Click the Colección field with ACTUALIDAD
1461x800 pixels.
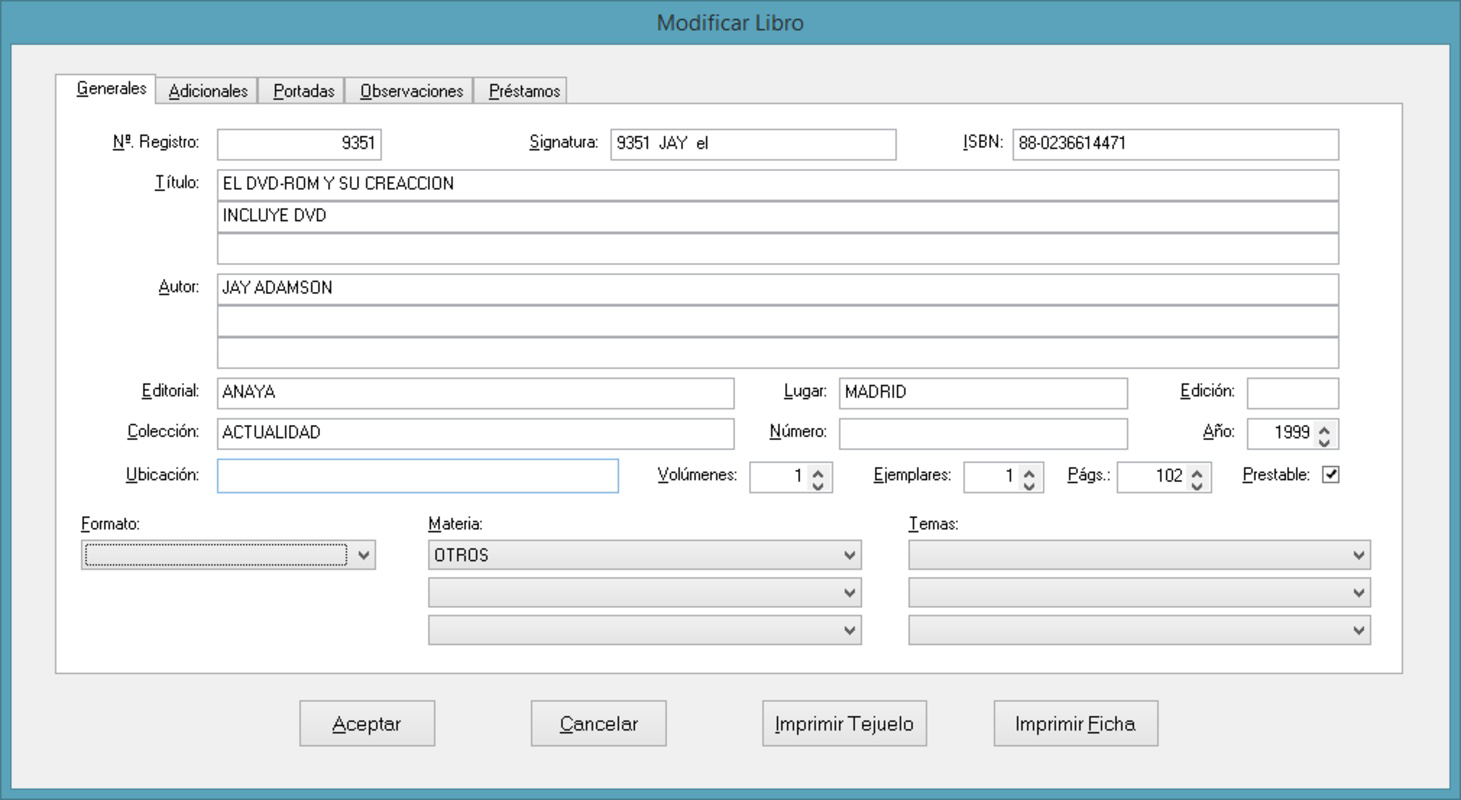coord(475,434)
